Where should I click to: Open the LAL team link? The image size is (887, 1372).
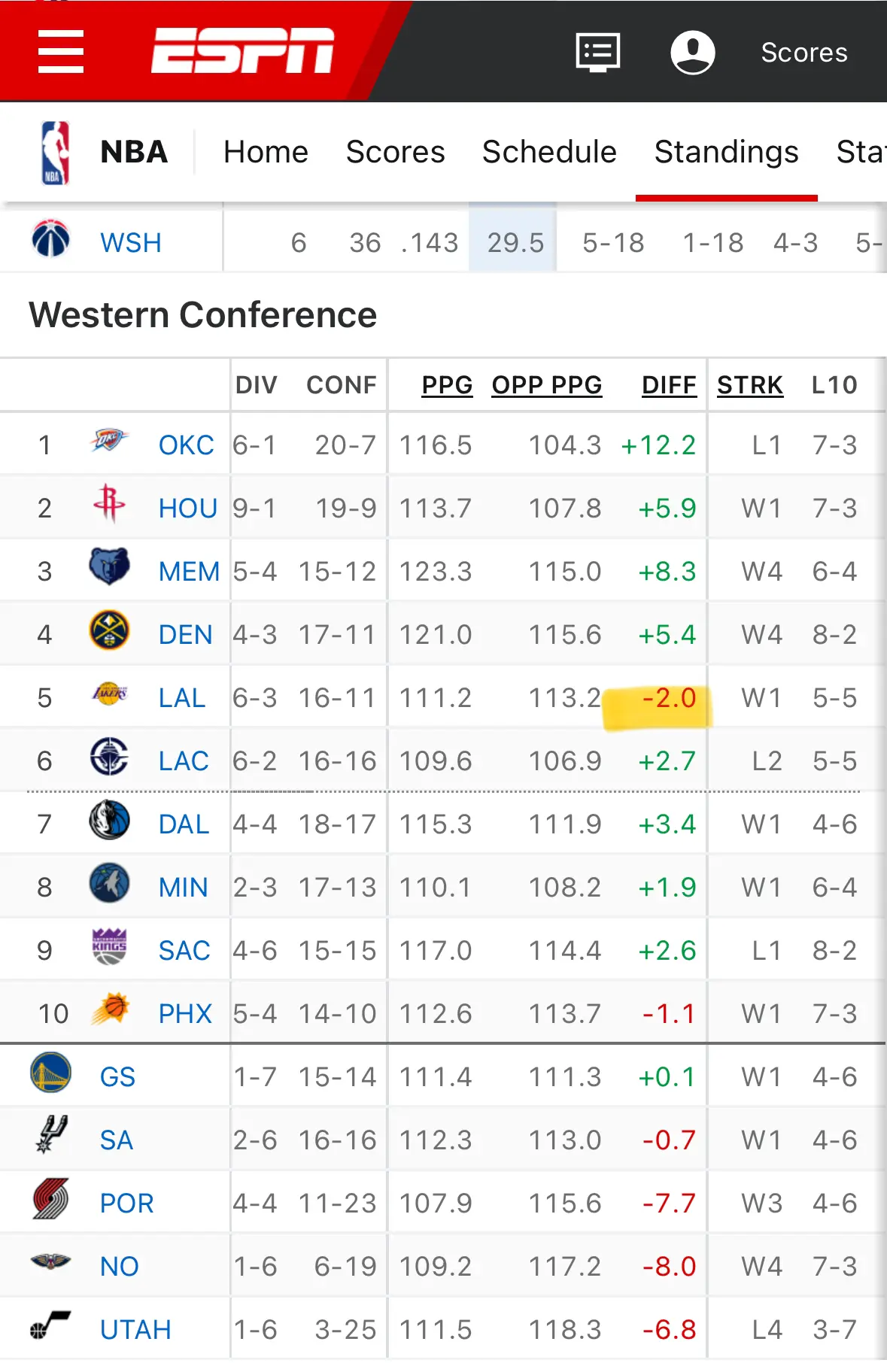(182, 698)
